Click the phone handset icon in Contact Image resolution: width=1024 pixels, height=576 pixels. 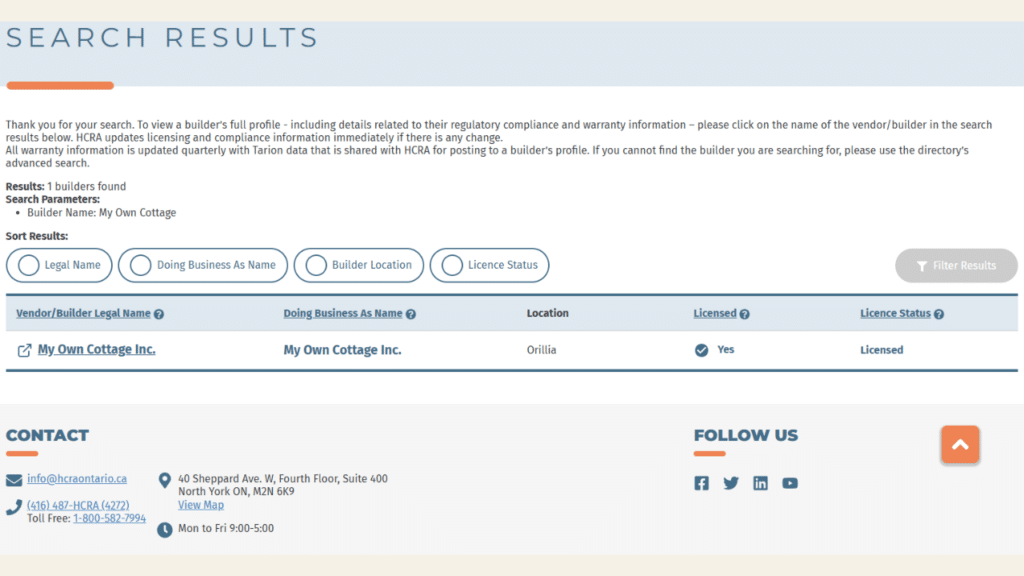14,507
